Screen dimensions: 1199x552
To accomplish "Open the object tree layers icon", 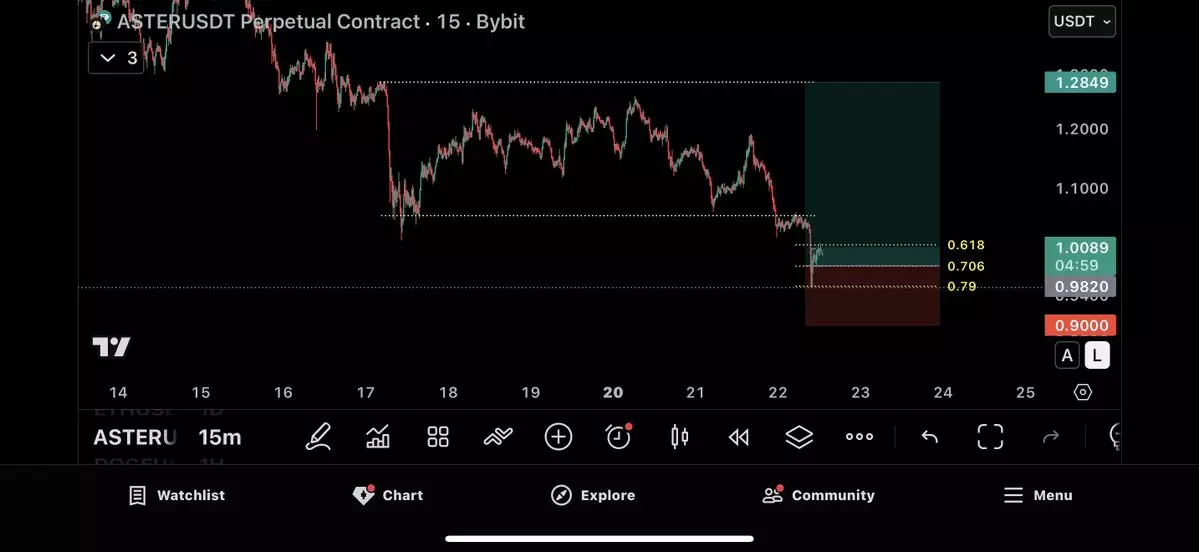I will (x=799, y=437).
